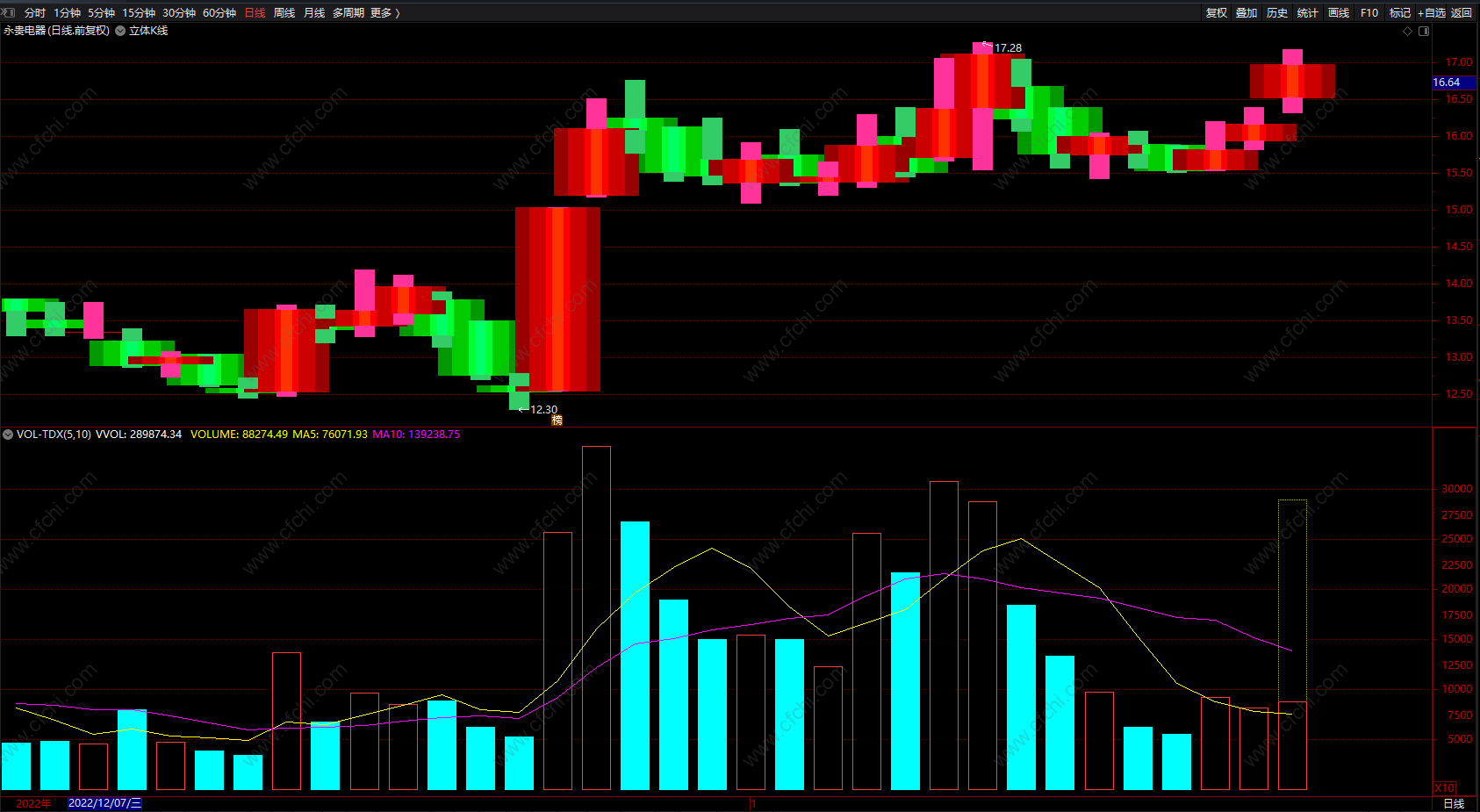Click the 复权 button
Viewport: 1480px width, 812px height.
(x=1217, y=13)
